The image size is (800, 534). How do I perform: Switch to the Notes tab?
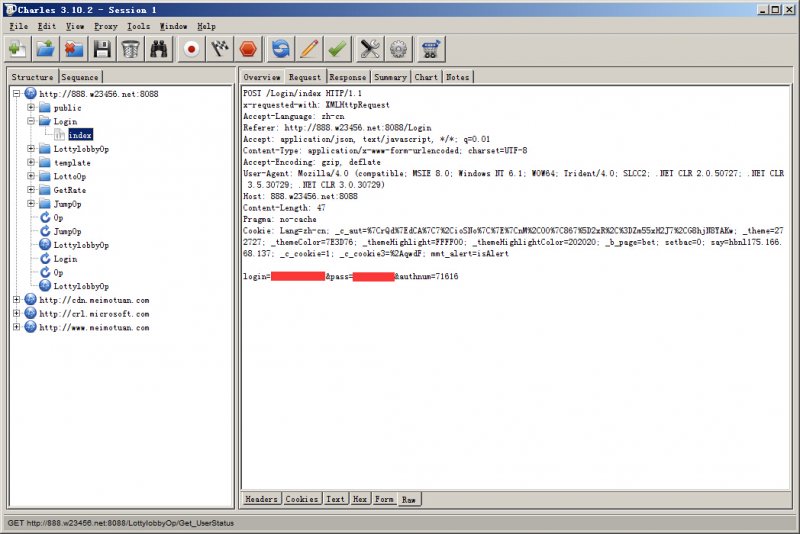pos(458,77)
